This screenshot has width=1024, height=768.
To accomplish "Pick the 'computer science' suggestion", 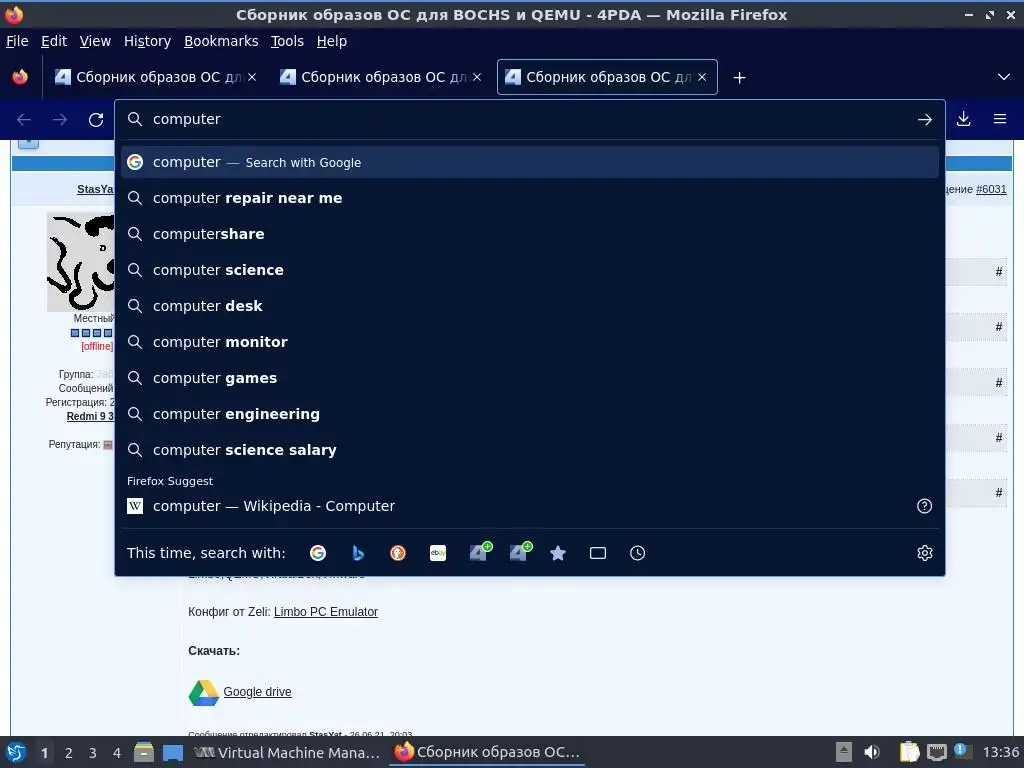I will [530, 270].
